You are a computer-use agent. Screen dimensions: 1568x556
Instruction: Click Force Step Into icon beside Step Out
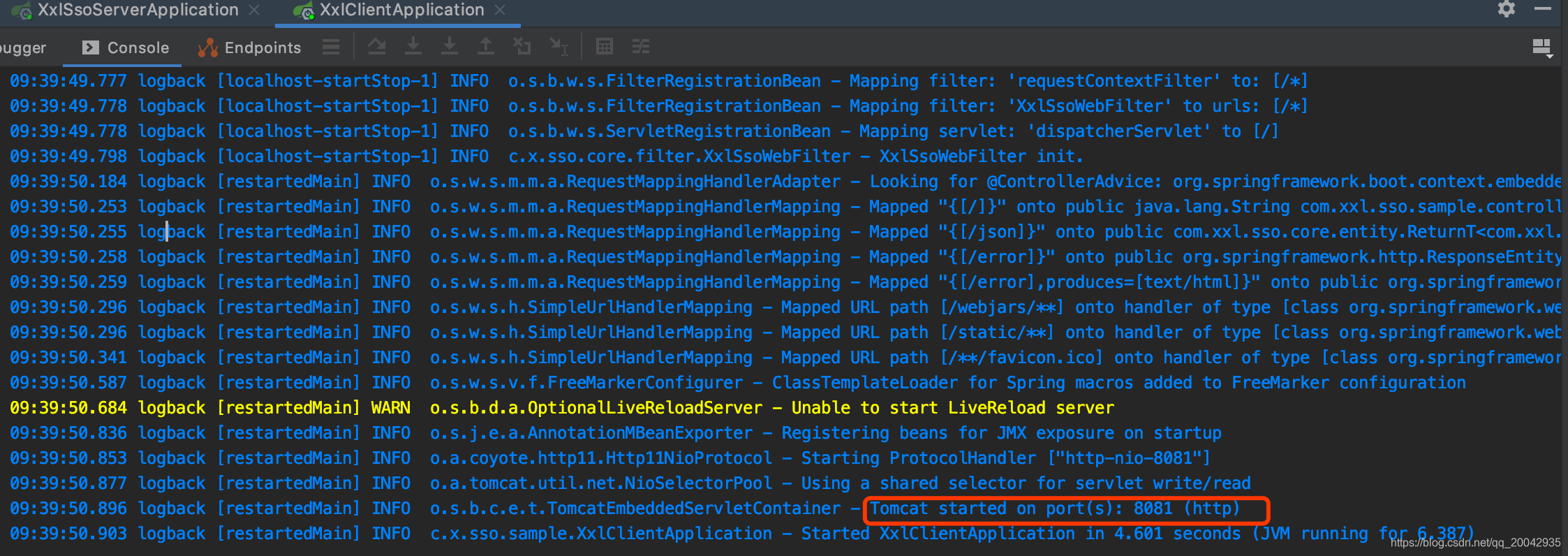click(x=450, y=47)
